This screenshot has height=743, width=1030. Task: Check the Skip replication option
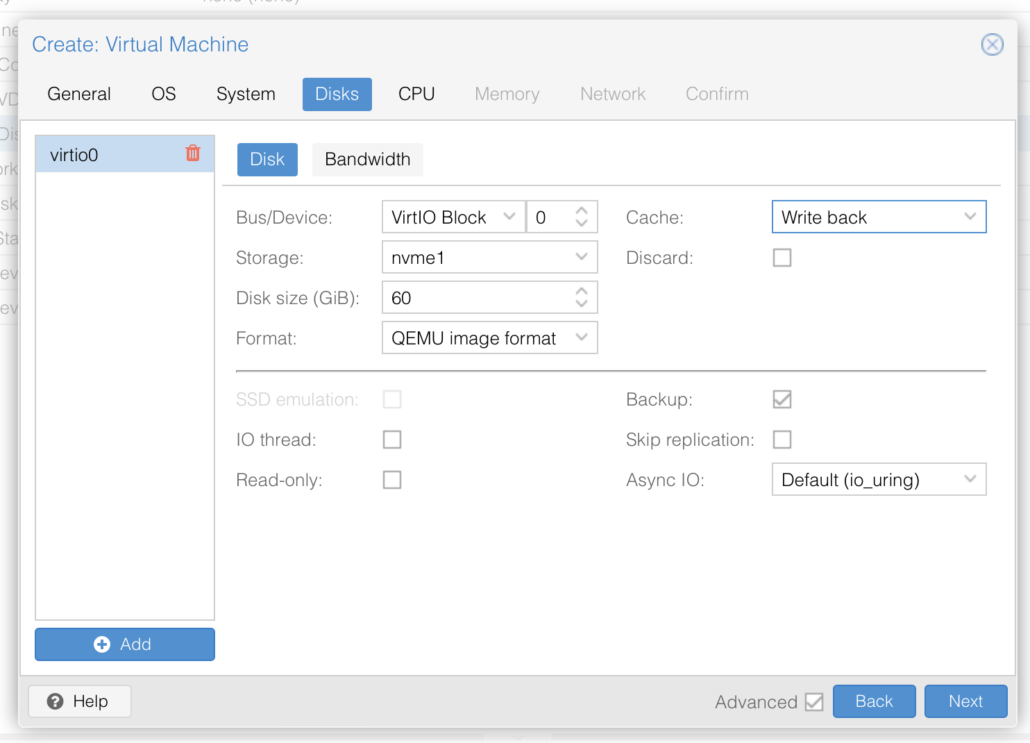tap(782, 440)
